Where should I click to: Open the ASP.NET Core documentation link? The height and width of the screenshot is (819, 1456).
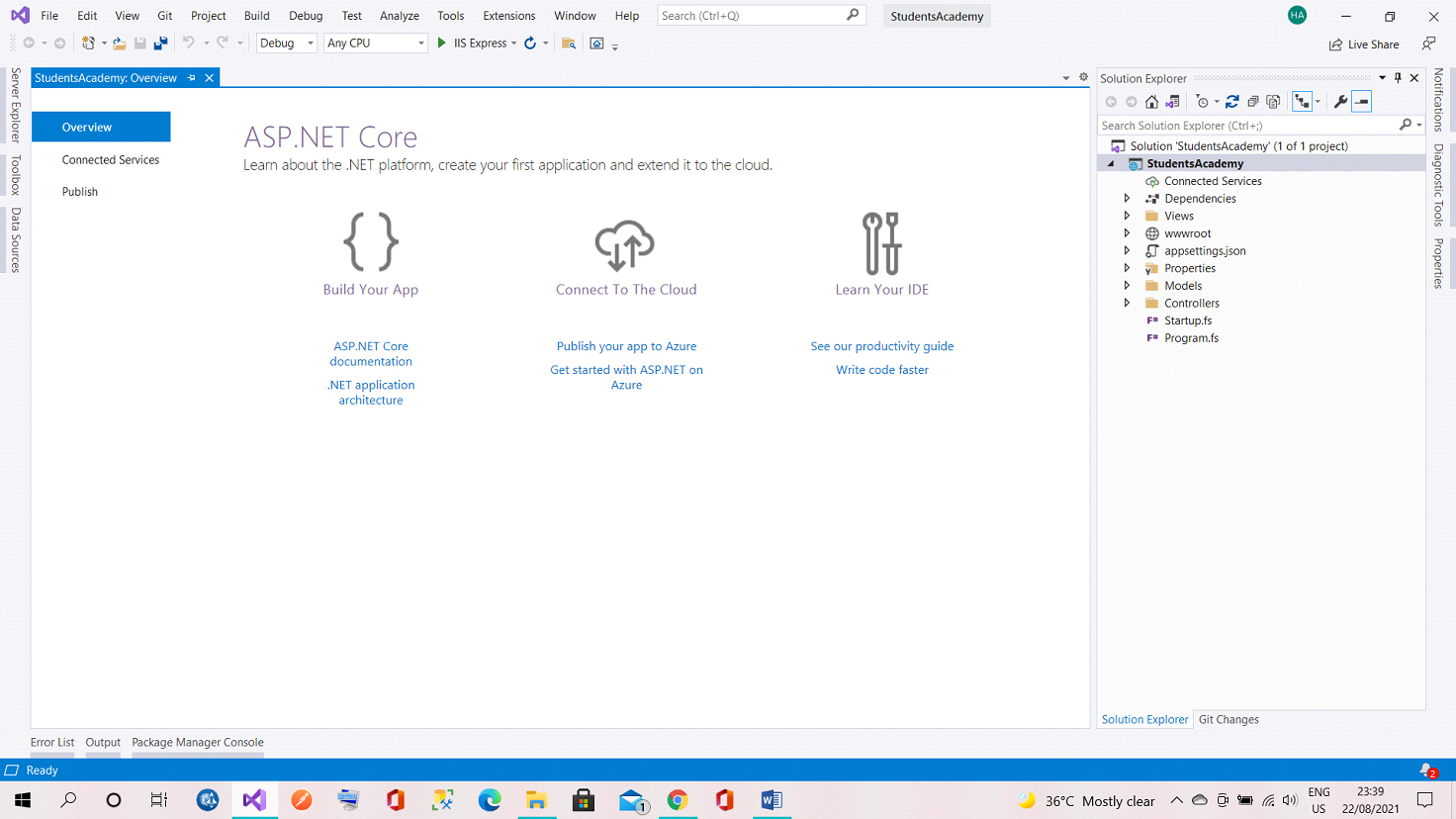point(371,354)
